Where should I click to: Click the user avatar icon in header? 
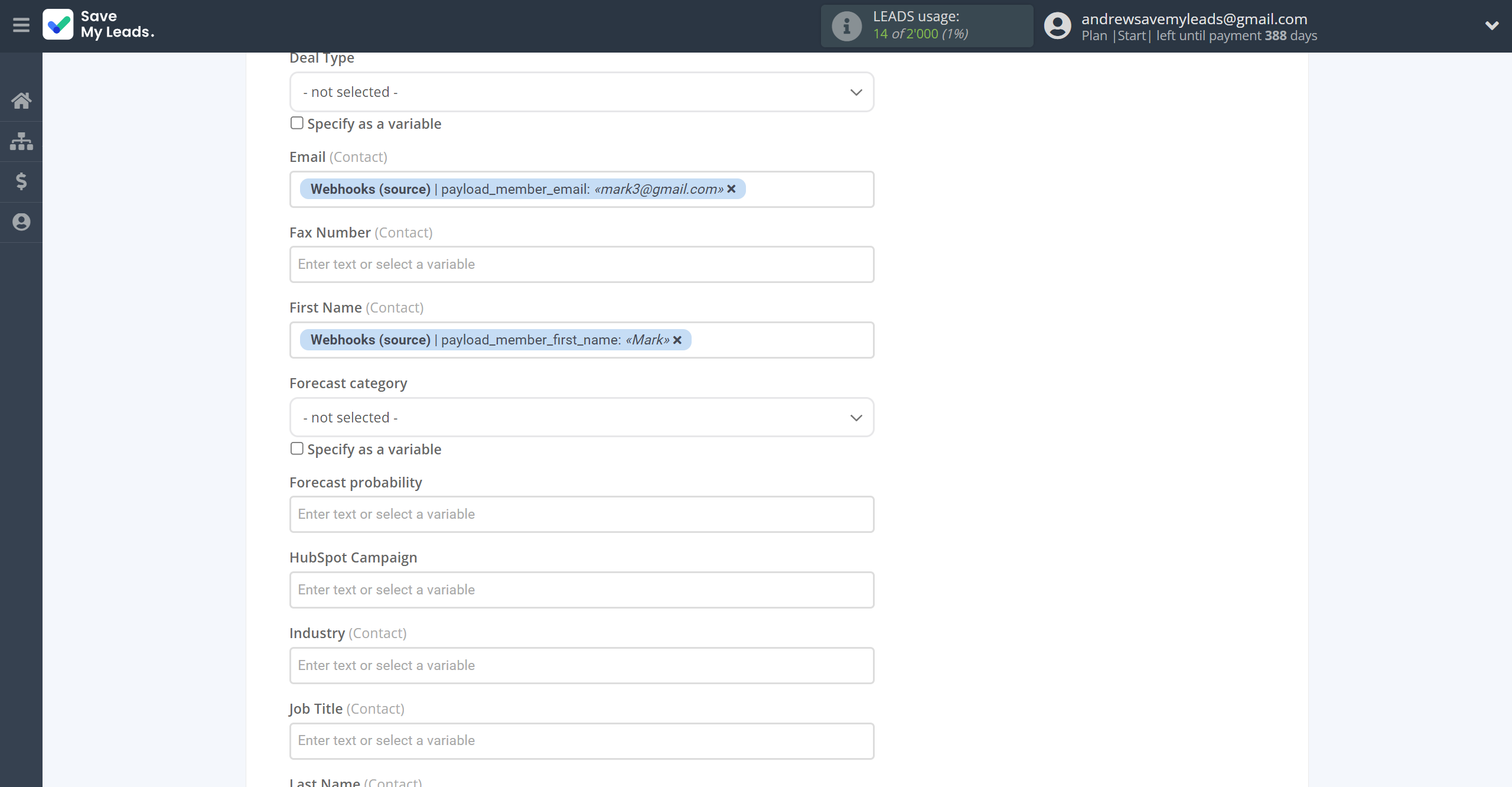point(1057,26)
